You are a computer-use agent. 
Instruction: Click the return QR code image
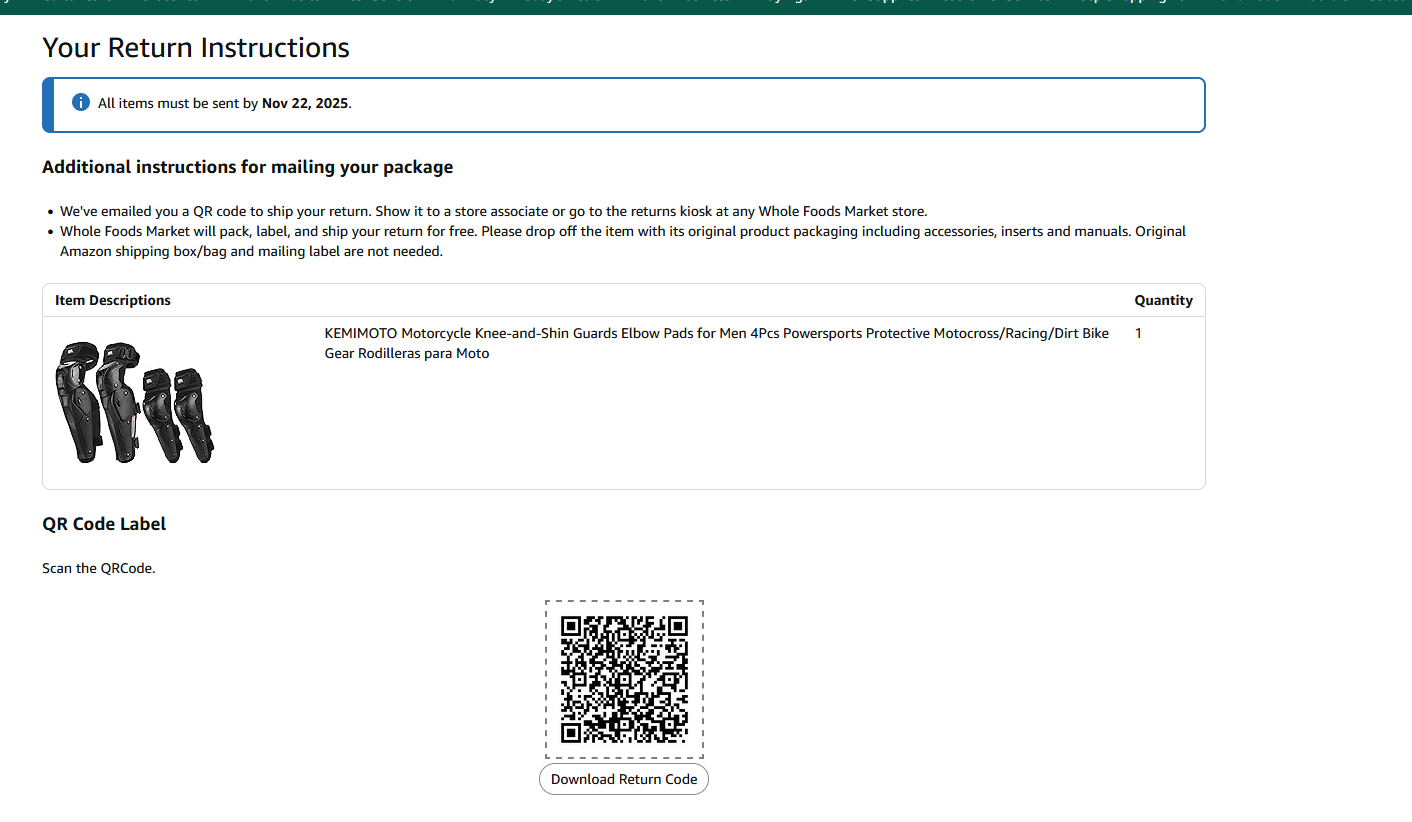pyautogui.click(x=624, y=680)
